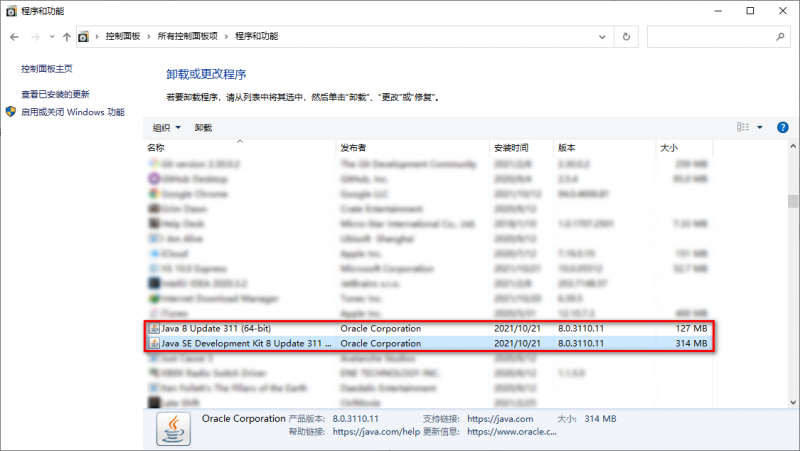Expand the address bar history dropdown
Viewport: 800px width, 451px height.
point(602,37)
